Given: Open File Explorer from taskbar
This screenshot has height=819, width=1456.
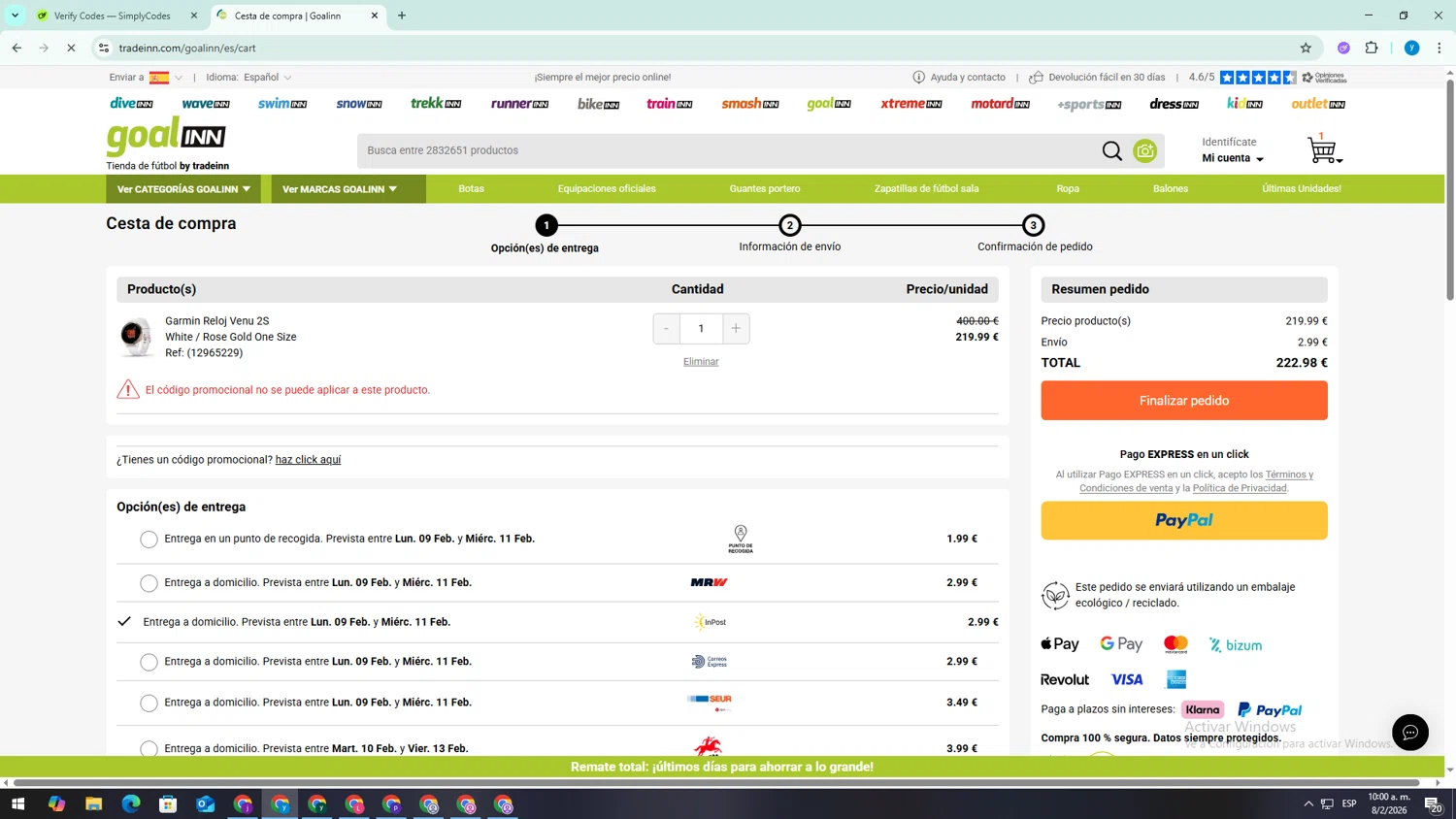Looking at the screenshot, I should pos(93,803).
